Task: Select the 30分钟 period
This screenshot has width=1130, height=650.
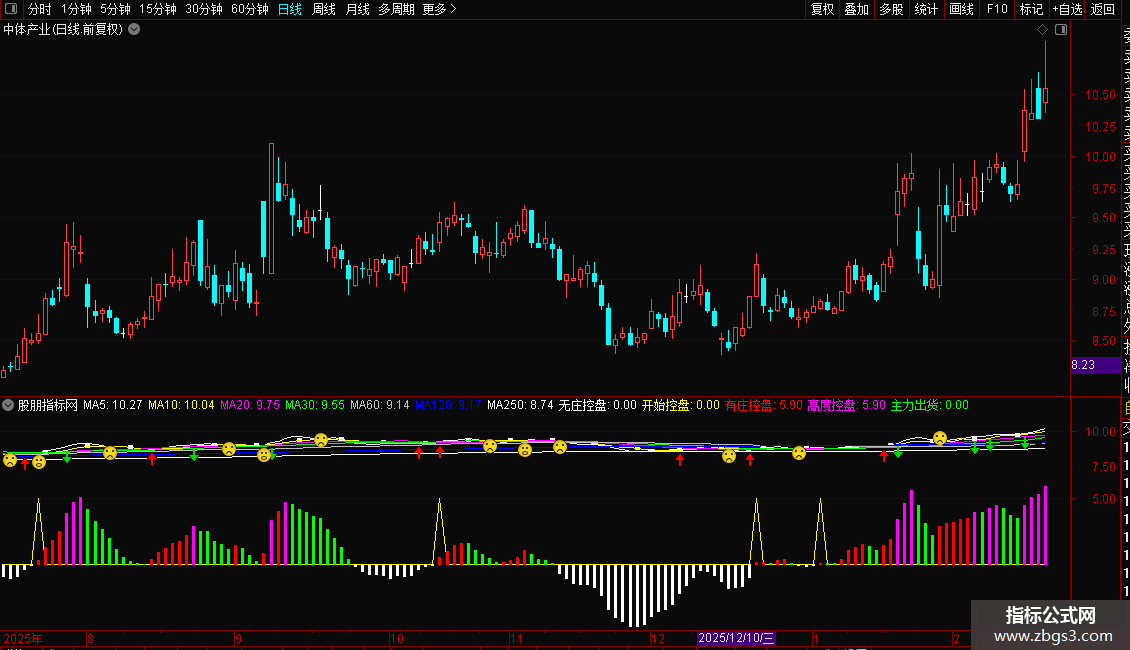Action: [x=204, y=9]
